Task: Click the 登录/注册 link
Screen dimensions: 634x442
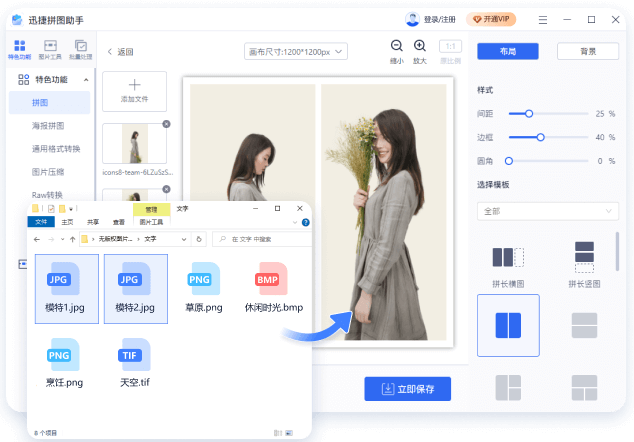Action: (440, 19)
